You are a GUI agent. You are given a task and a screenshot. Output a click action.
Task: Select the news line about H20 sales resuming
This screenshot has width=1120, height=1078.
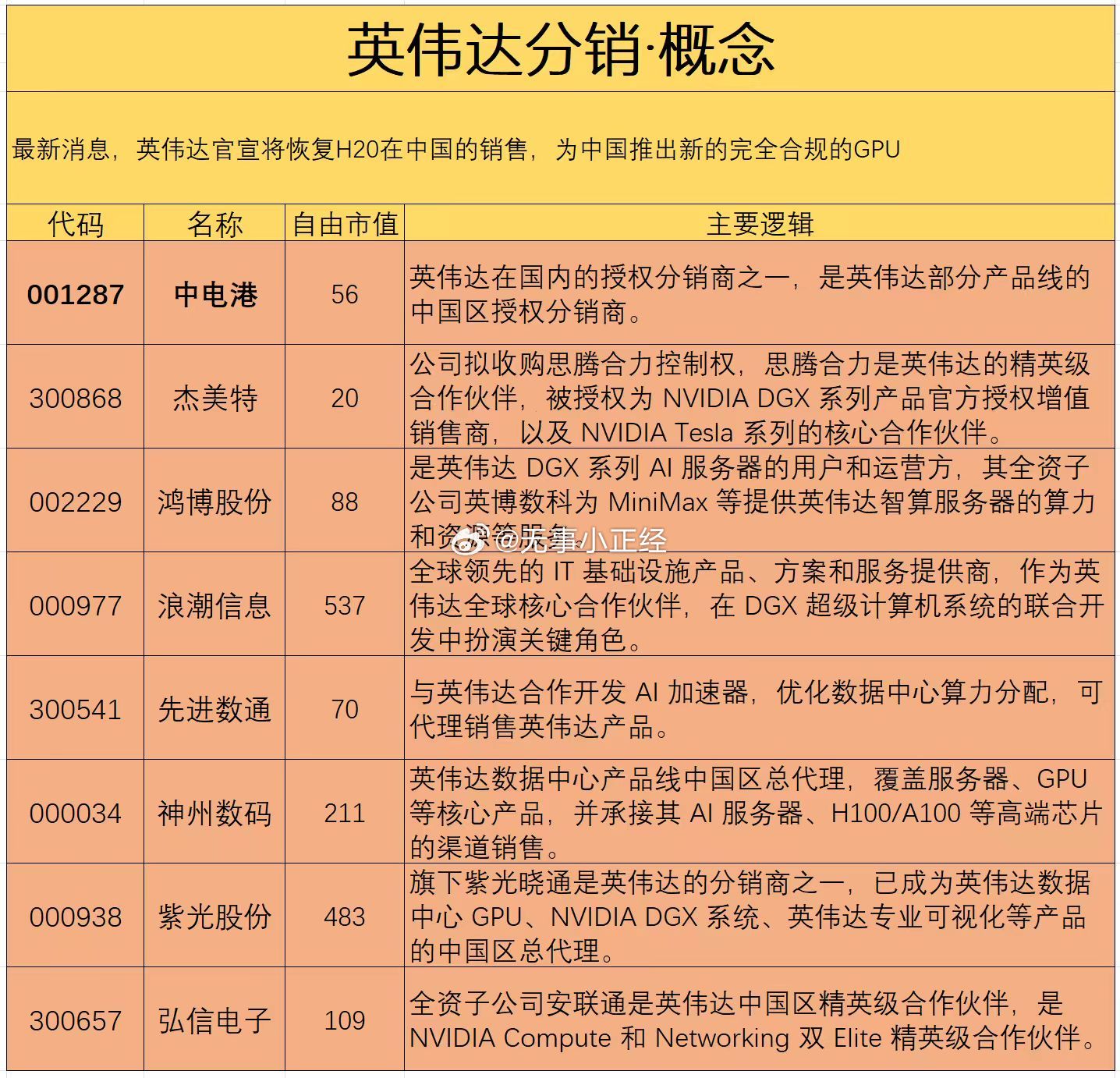pos(456,148)
